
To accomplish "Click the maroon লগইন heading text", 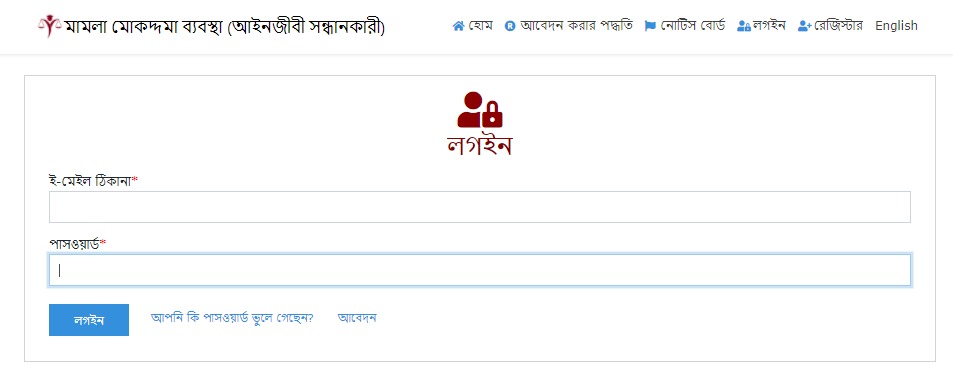I will tap(479, 146).
